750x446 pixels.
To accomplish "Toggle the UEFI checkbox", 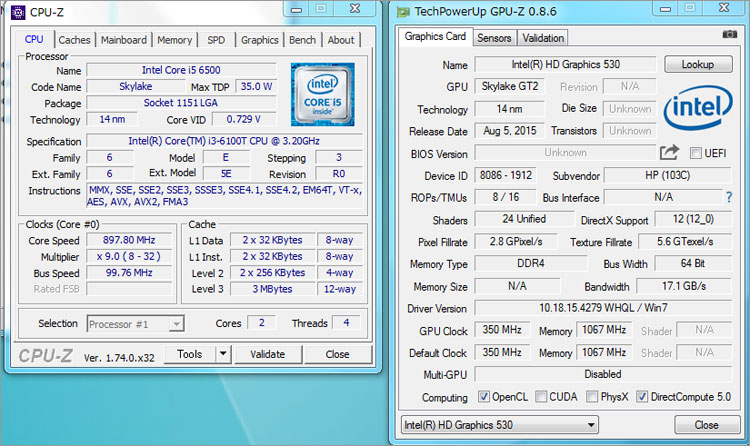I will (x=695, y=153).
